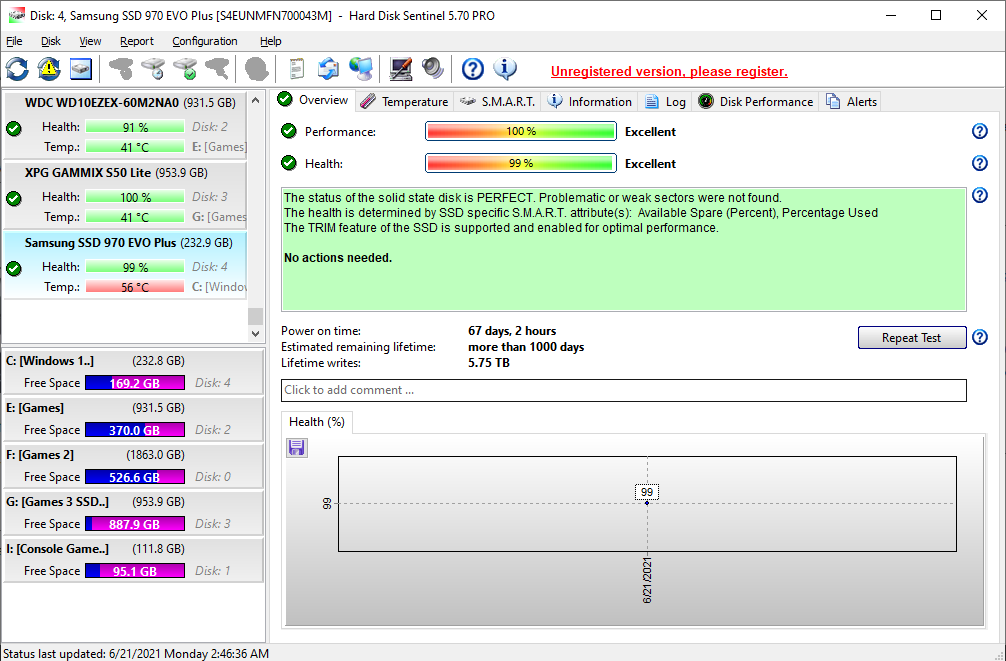Open the Help menu
1006x661 pixels.
click(270, 41)
